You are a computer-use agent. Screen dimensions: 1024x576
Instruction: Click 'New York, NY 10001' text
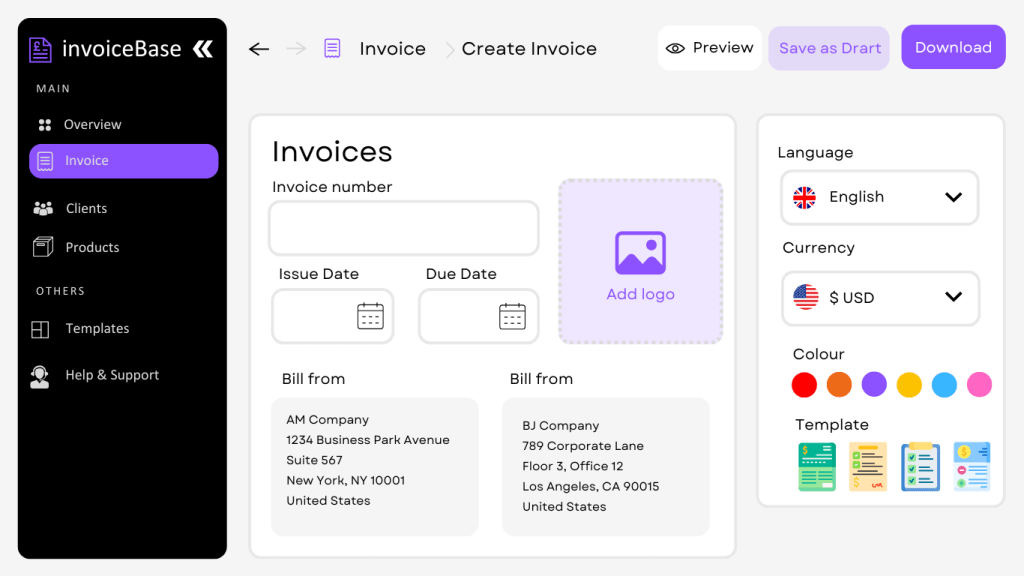point(345,481)
